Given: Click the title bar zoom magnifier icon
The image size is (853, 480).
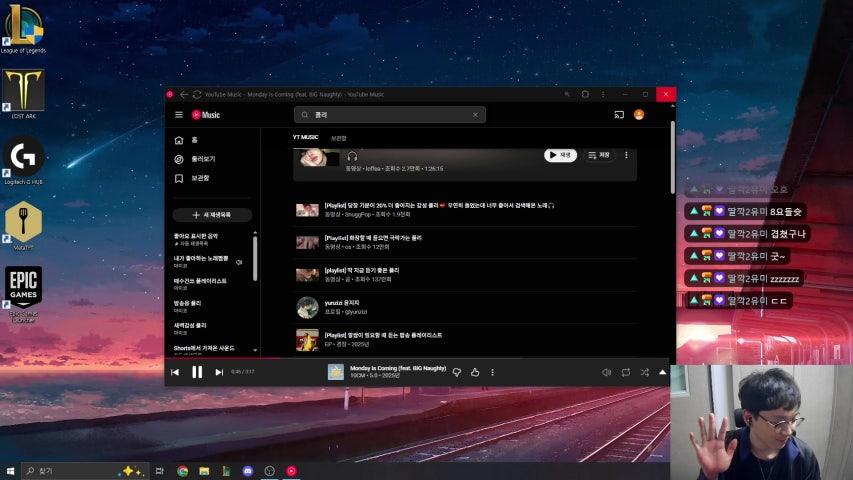Looking at the screenshot, I should point(567,94).
